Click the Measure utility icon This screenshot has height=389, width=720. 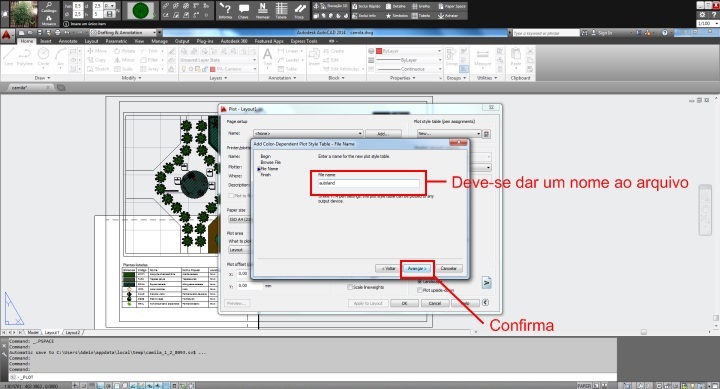click(482, 58)
